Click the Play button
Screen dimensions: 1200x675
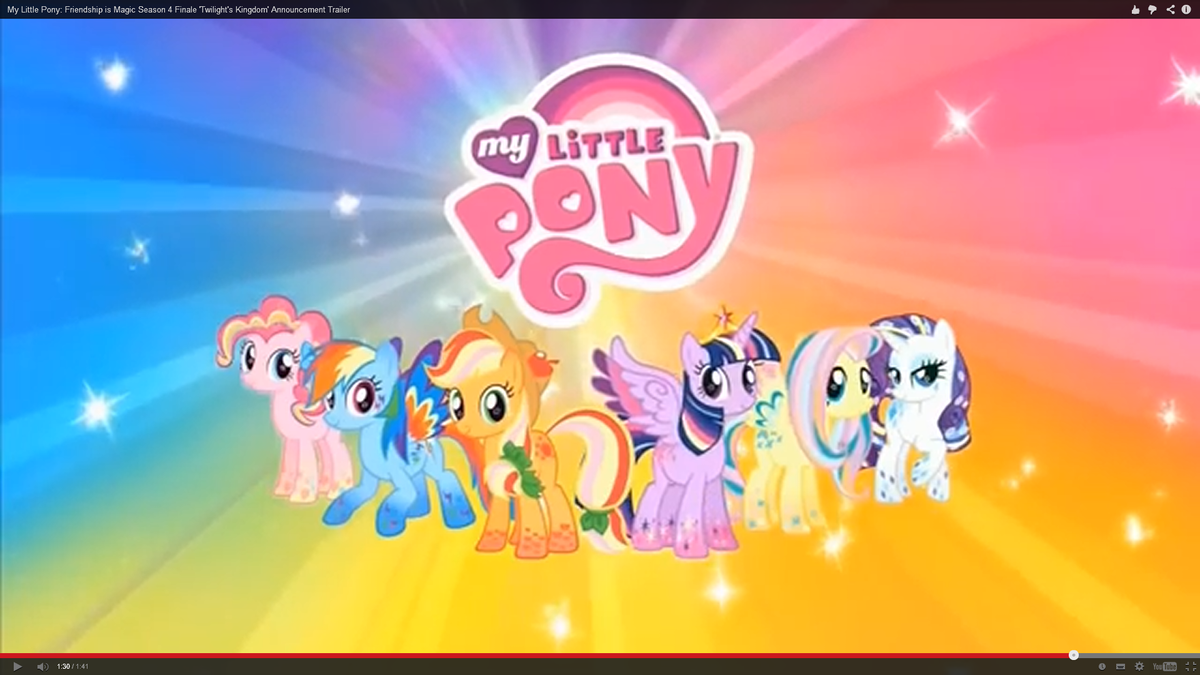click(x=17, y=666)
